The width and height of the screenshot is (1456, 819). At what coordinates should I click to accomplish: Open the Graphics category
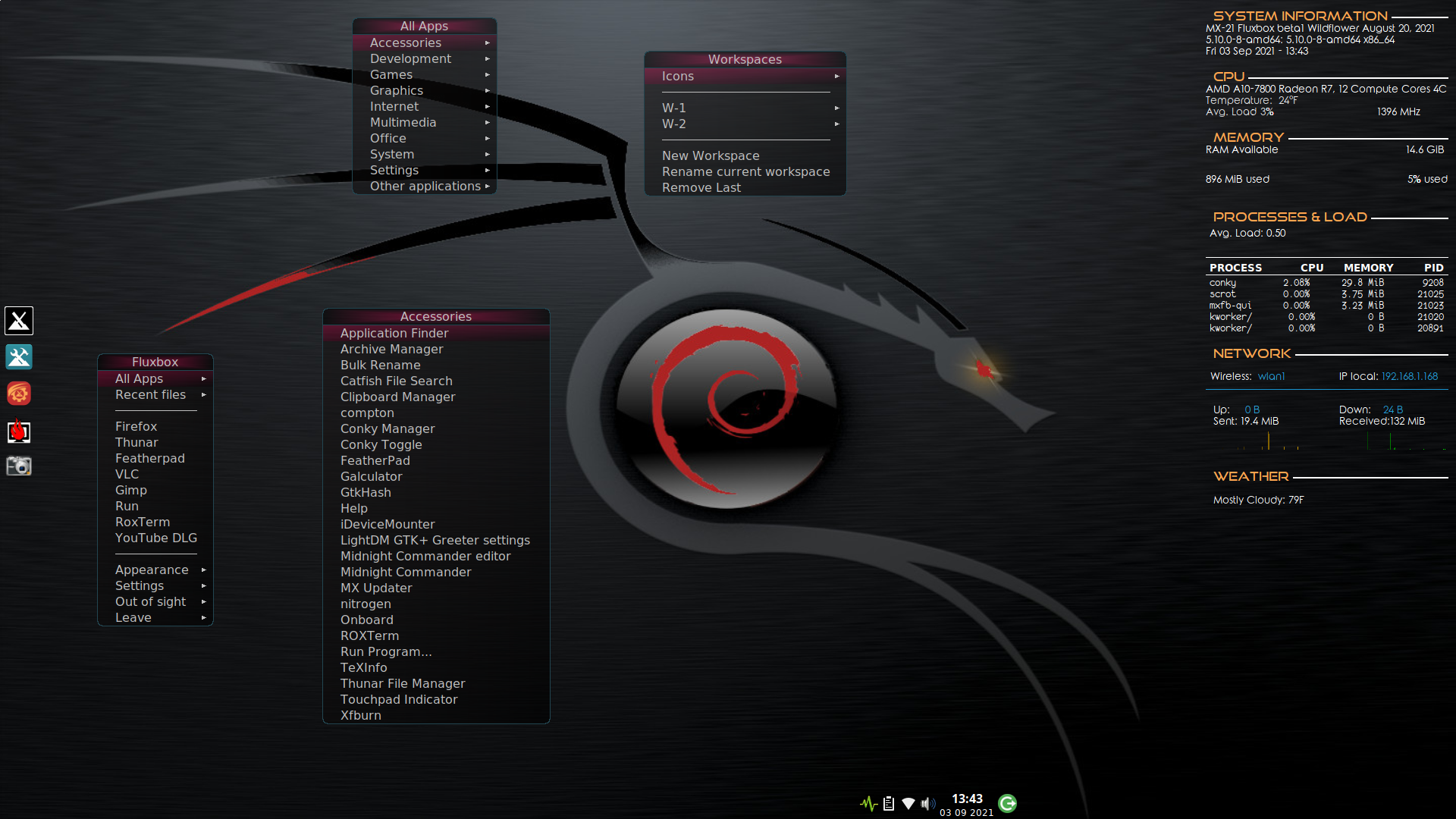tap(425, 90)
